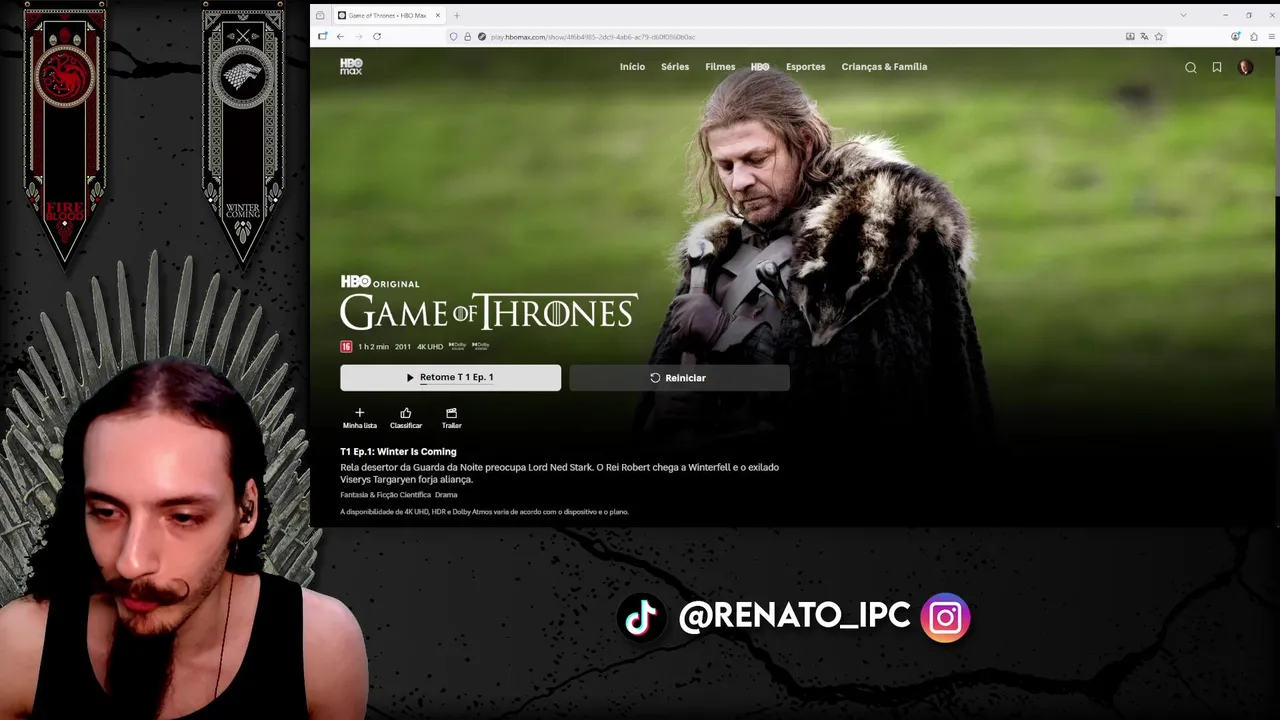This screenshot has height=720, width=1280.
Task: Click the 4K UHD label
Action: tap(430, 346)
